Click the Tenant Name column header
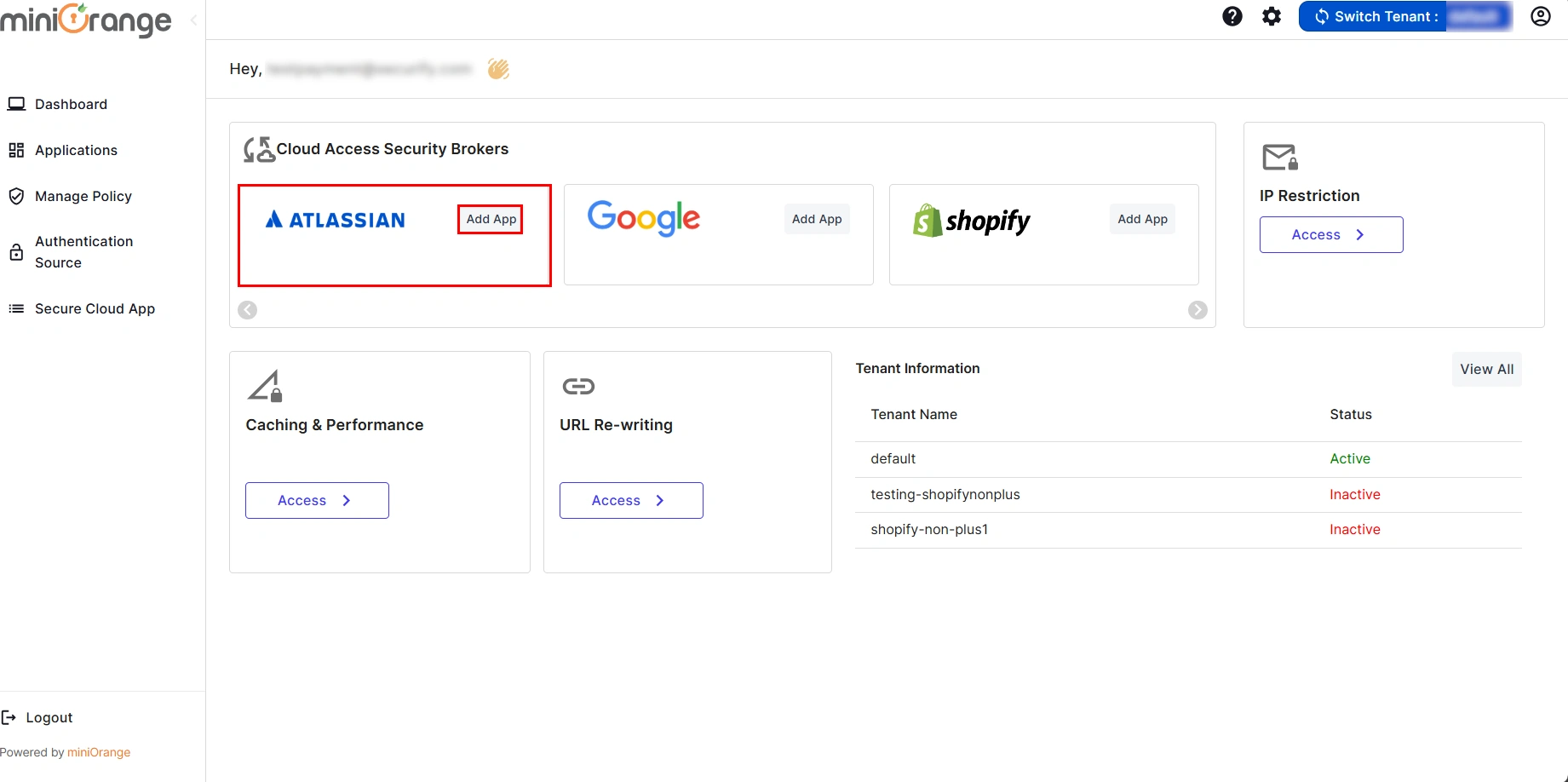The height and width of the screenshot is (782, 1568). (914, 414)
